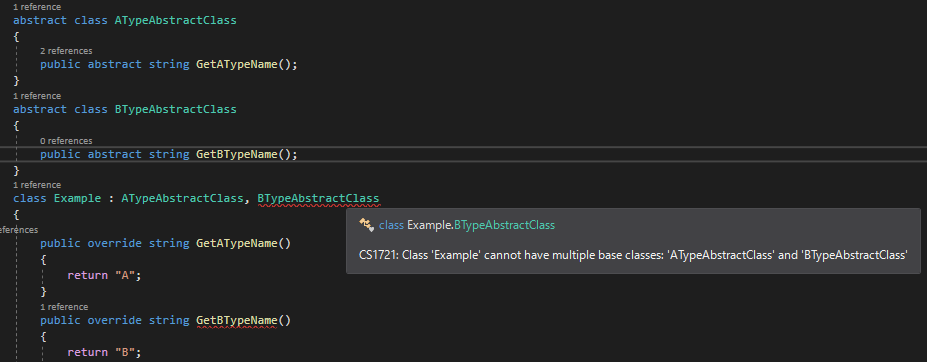Open the '1 reference' CodeLens above BTypeAbstractClass
Viewport: 927px width, 362px height.
click(37, 96)
